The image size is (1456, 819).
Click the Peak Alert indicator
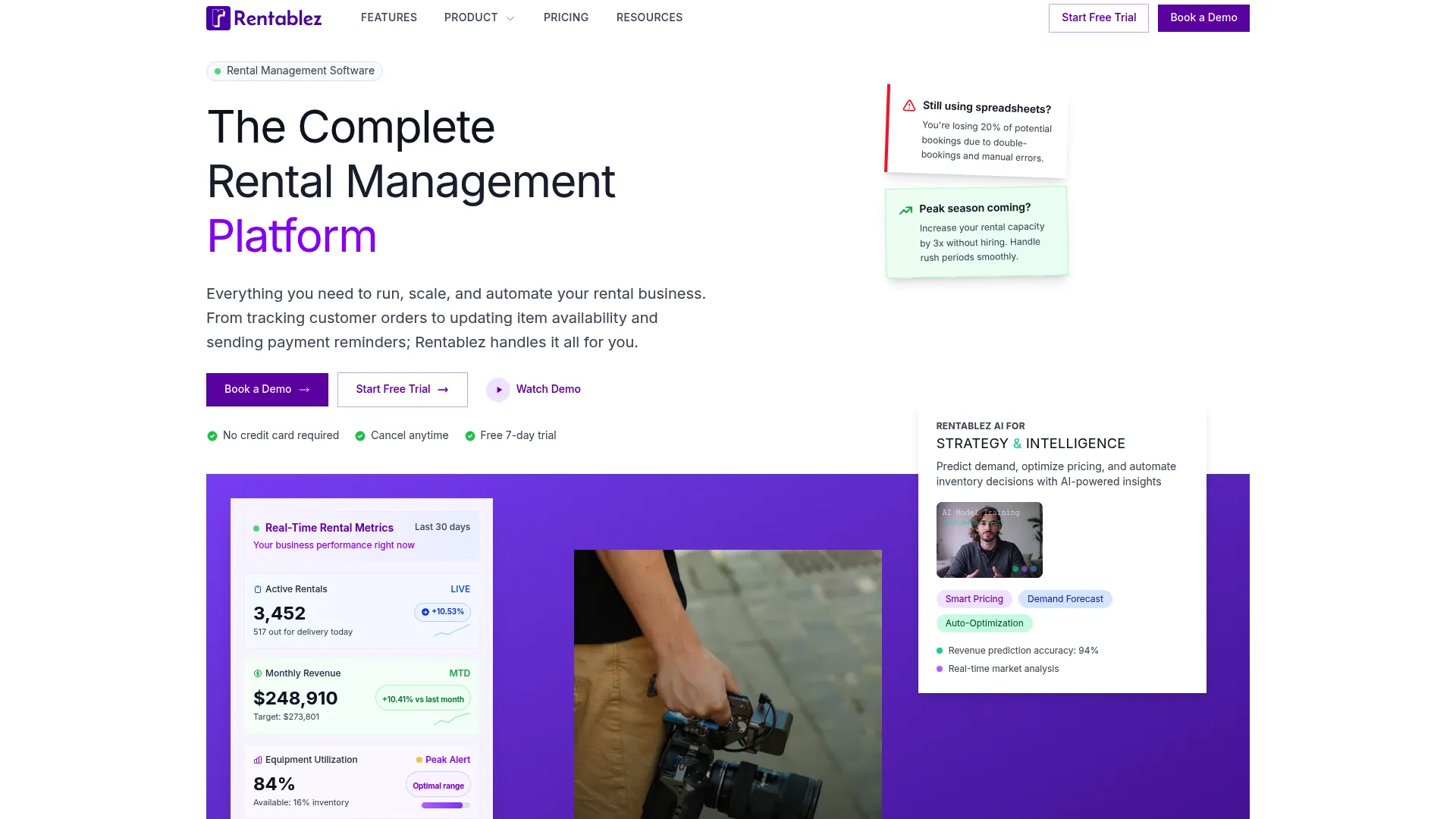click(443, 760)
